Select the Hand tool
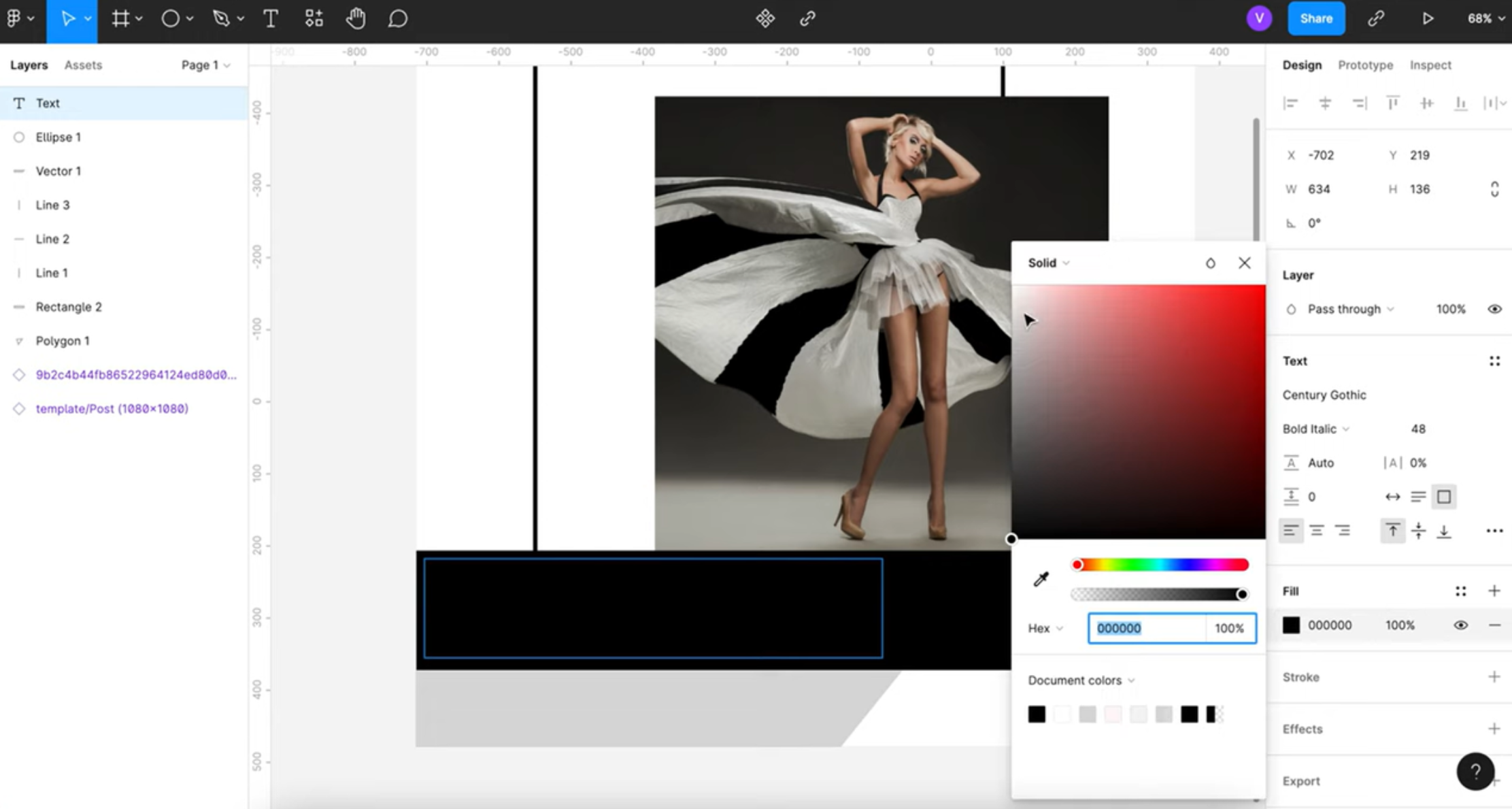 (x=356, y=18)
